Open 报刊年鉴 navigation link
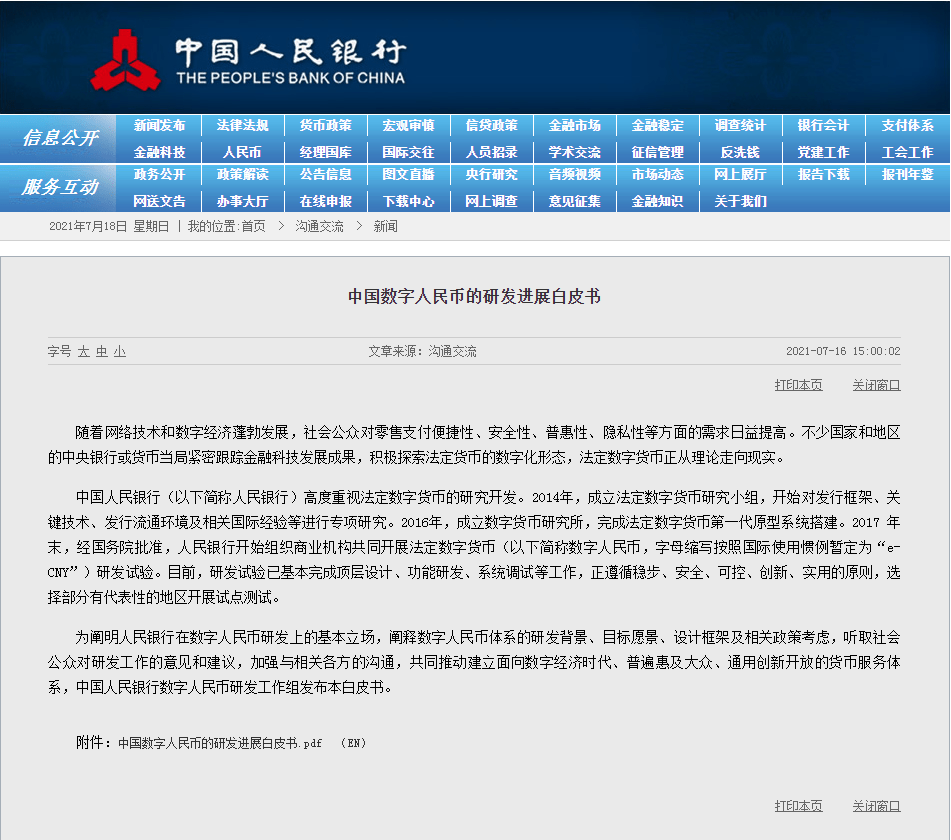The width and height of the screenshot is (951, 840). (907, 175)
